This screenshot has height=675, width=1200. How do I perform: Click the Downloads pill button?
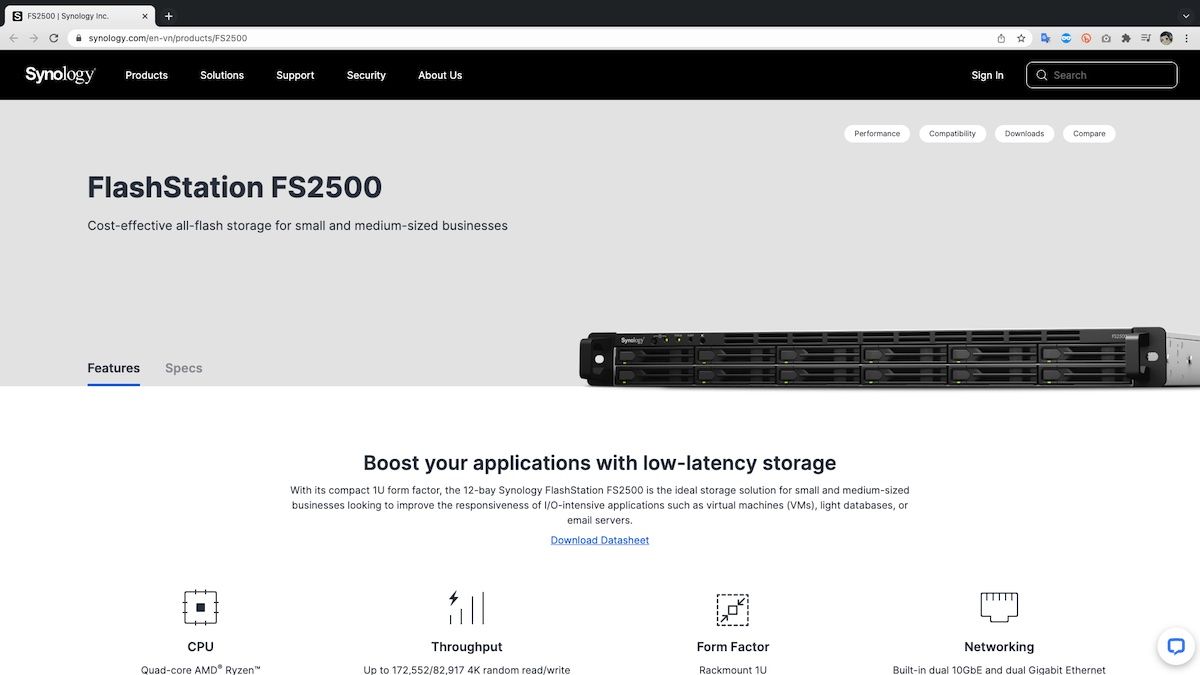pos(1024,134)
